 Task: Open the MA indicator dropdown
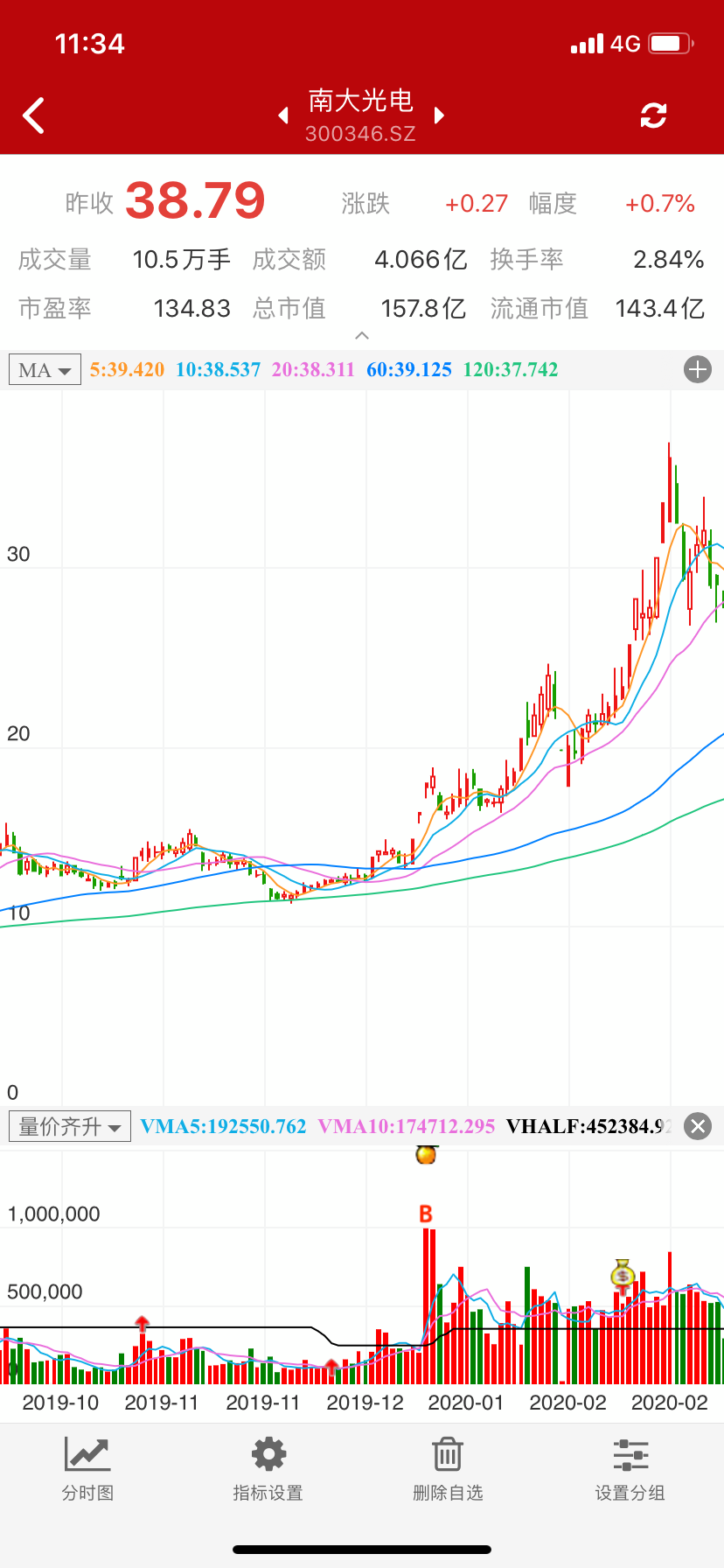tap(45, 370)
